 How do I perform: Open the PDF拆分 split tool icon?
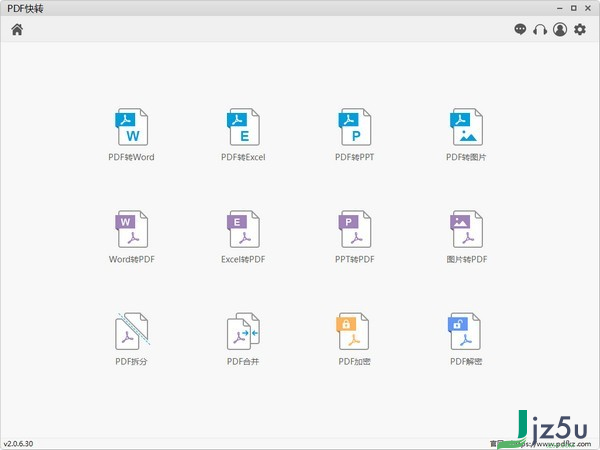132,331
